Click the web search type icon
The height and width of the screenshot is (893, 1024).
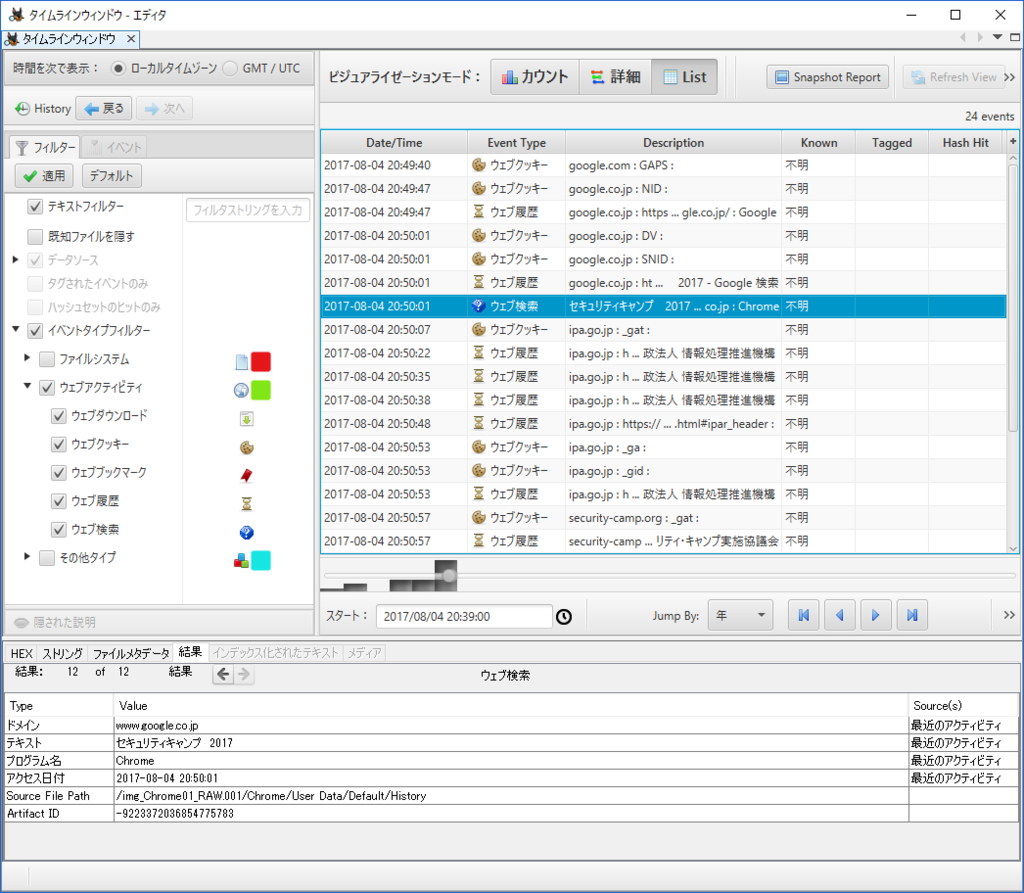[246, 532]
